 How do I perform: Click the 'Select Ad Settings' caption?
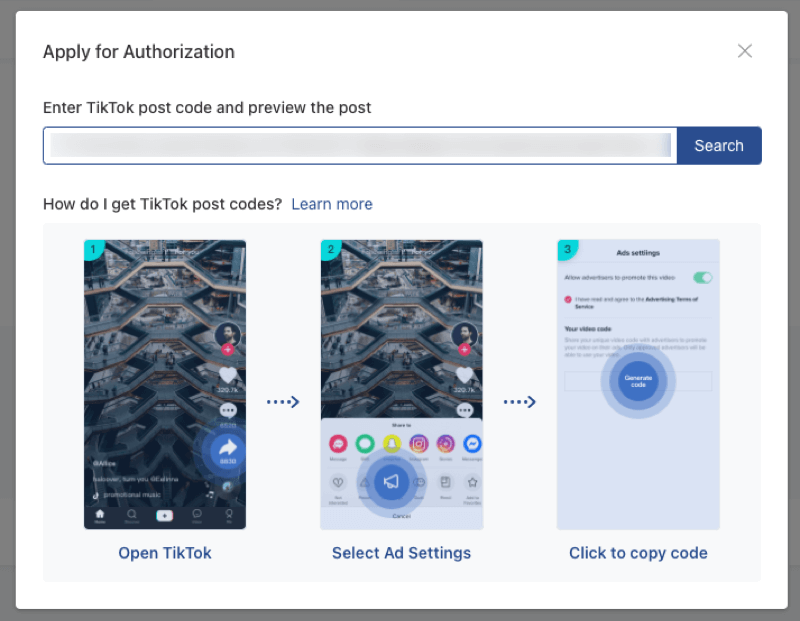point(402,553)
